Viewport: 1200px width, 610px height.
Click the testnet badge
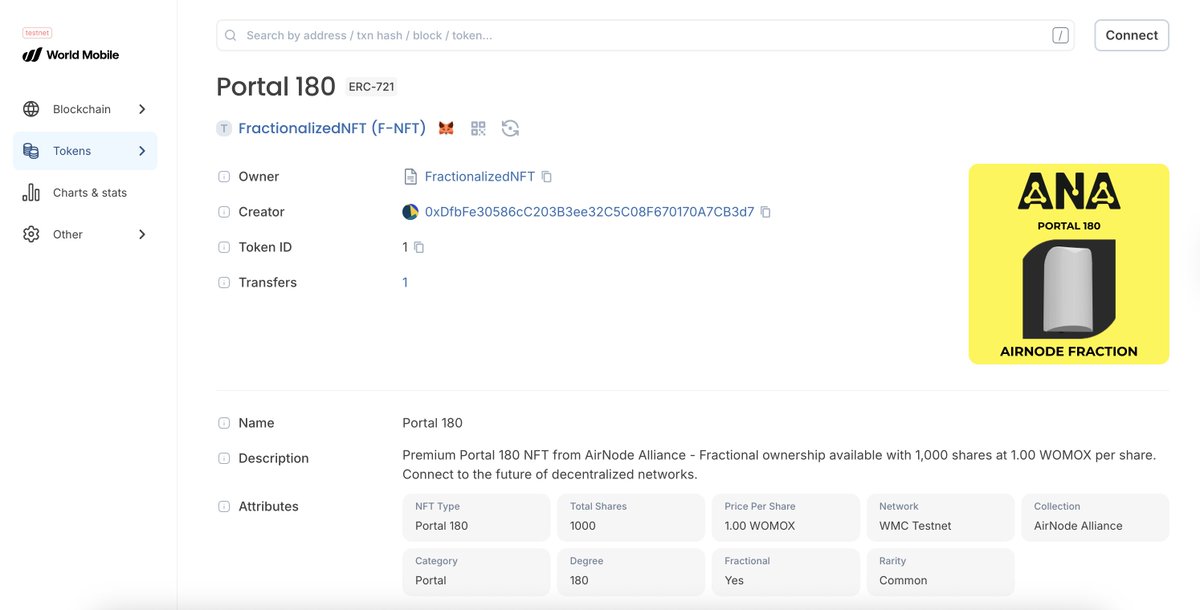coord(37,32)
